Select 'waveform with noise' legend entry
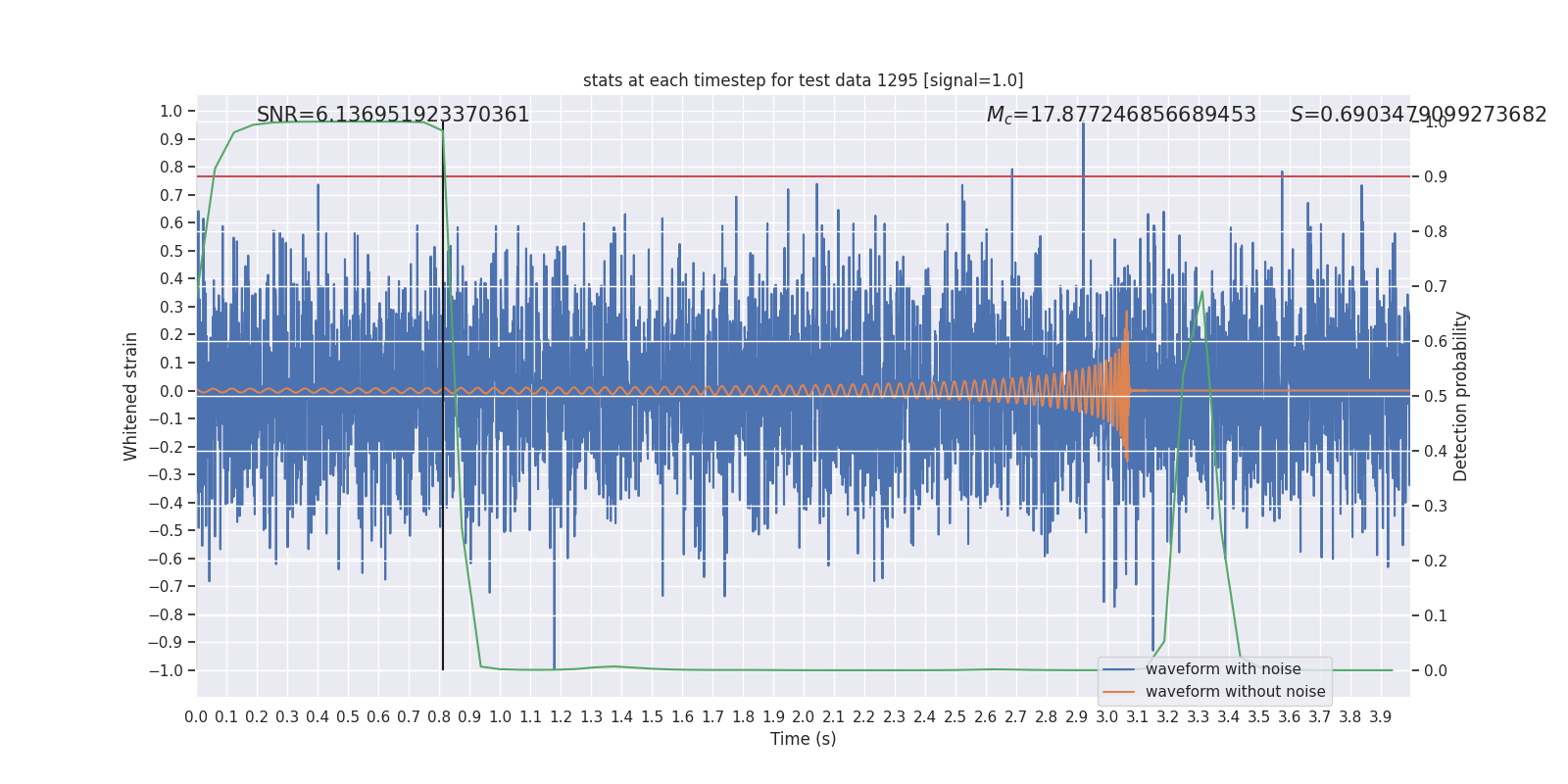 (x=1223, y=669)
